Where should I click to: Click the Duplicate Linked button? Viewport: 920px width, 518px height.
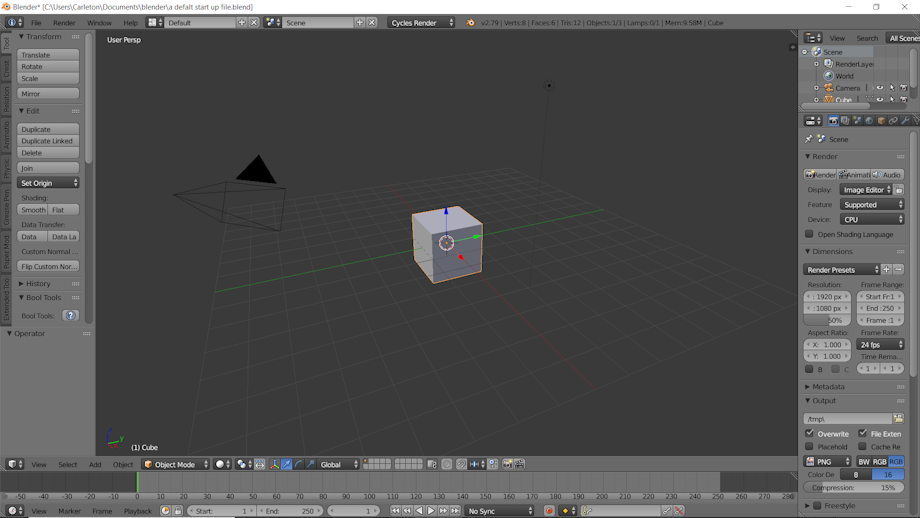tap(48, 141)
